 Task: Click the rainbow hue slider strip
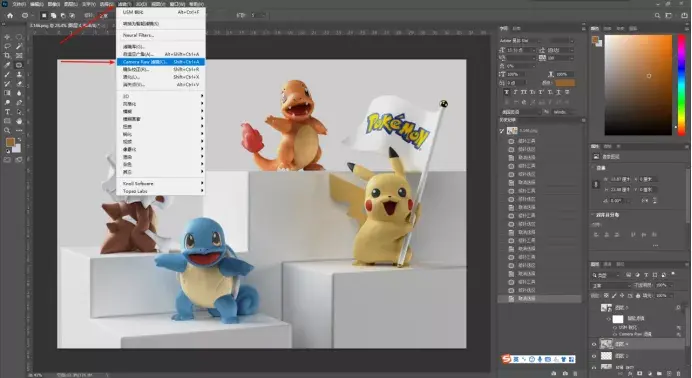pyautogui.click(x=681, y=85)
